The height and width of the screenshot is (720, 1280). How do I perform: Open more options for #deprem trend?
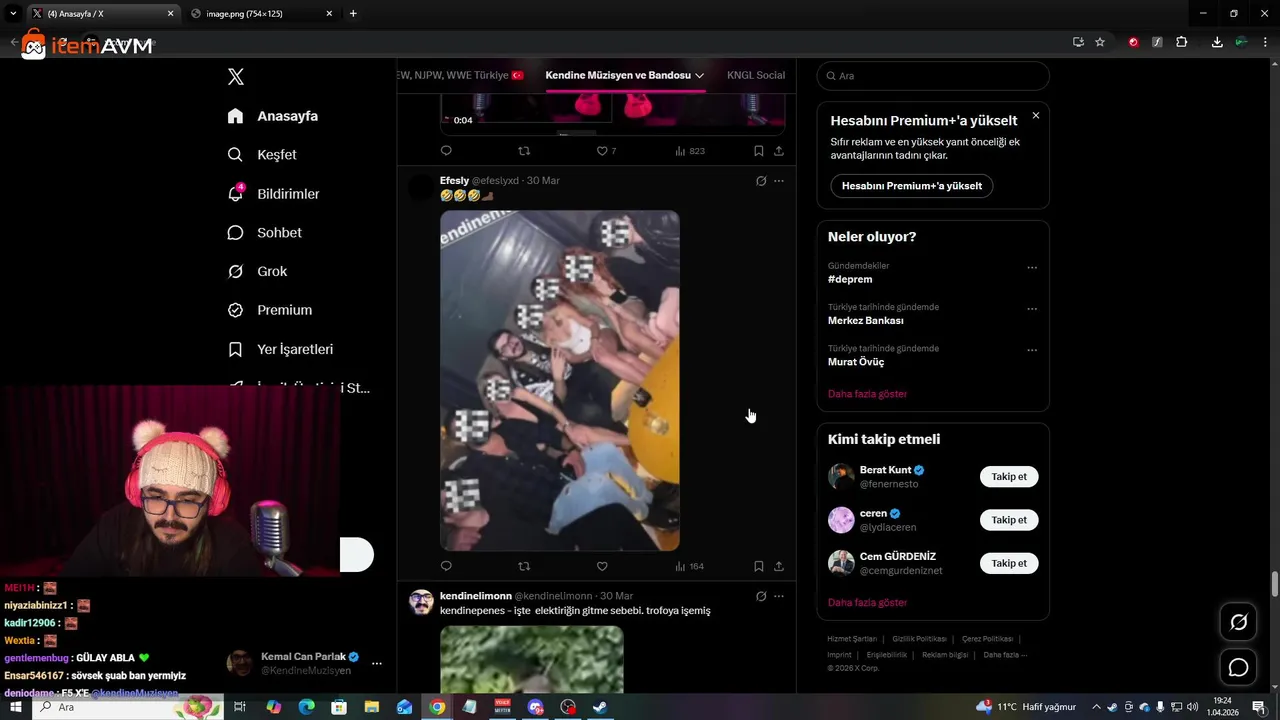point(1032,268)
